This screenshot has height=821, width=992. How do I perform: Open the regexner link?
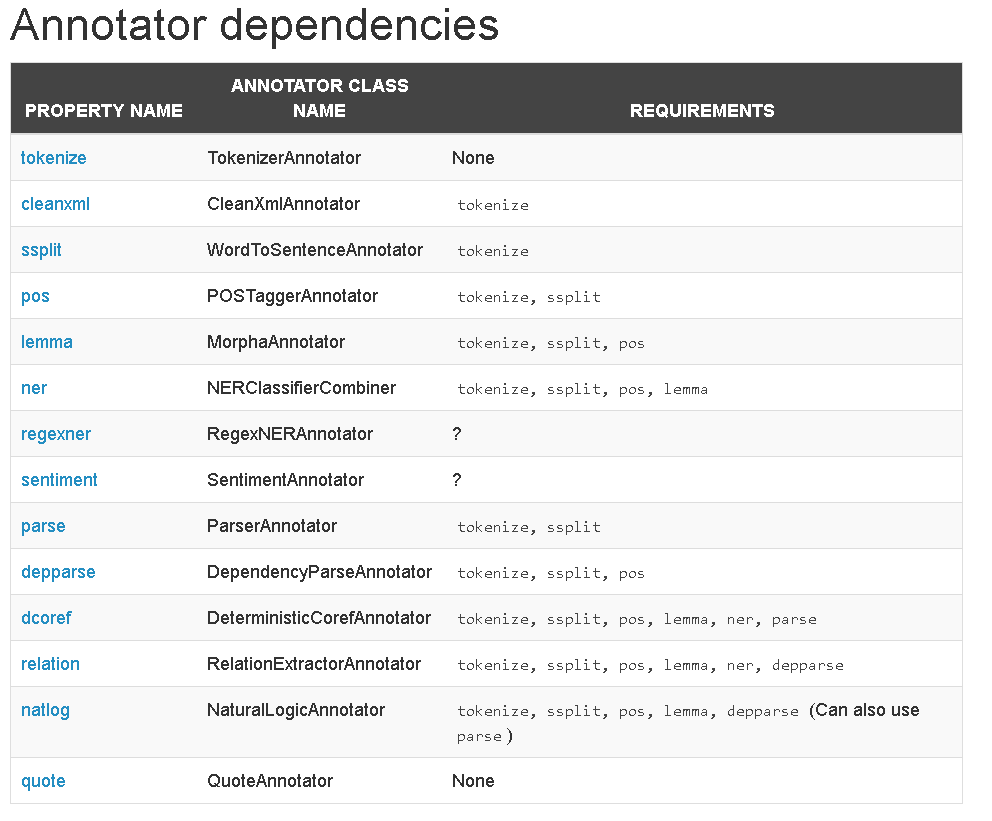click(x=56, y=434)
